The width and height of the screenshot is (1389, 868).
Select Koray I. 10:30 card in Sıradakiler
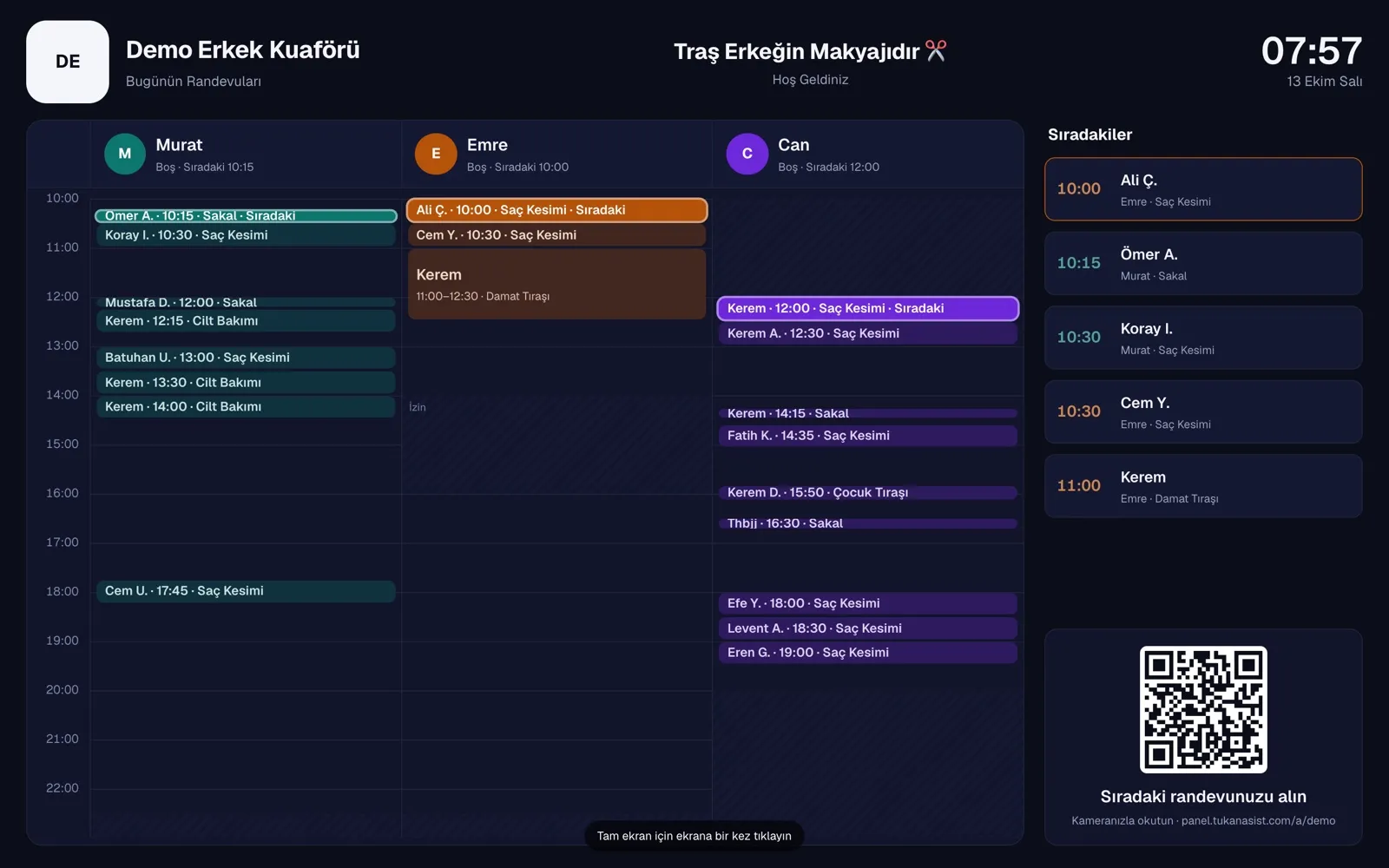pos(1203,338)
